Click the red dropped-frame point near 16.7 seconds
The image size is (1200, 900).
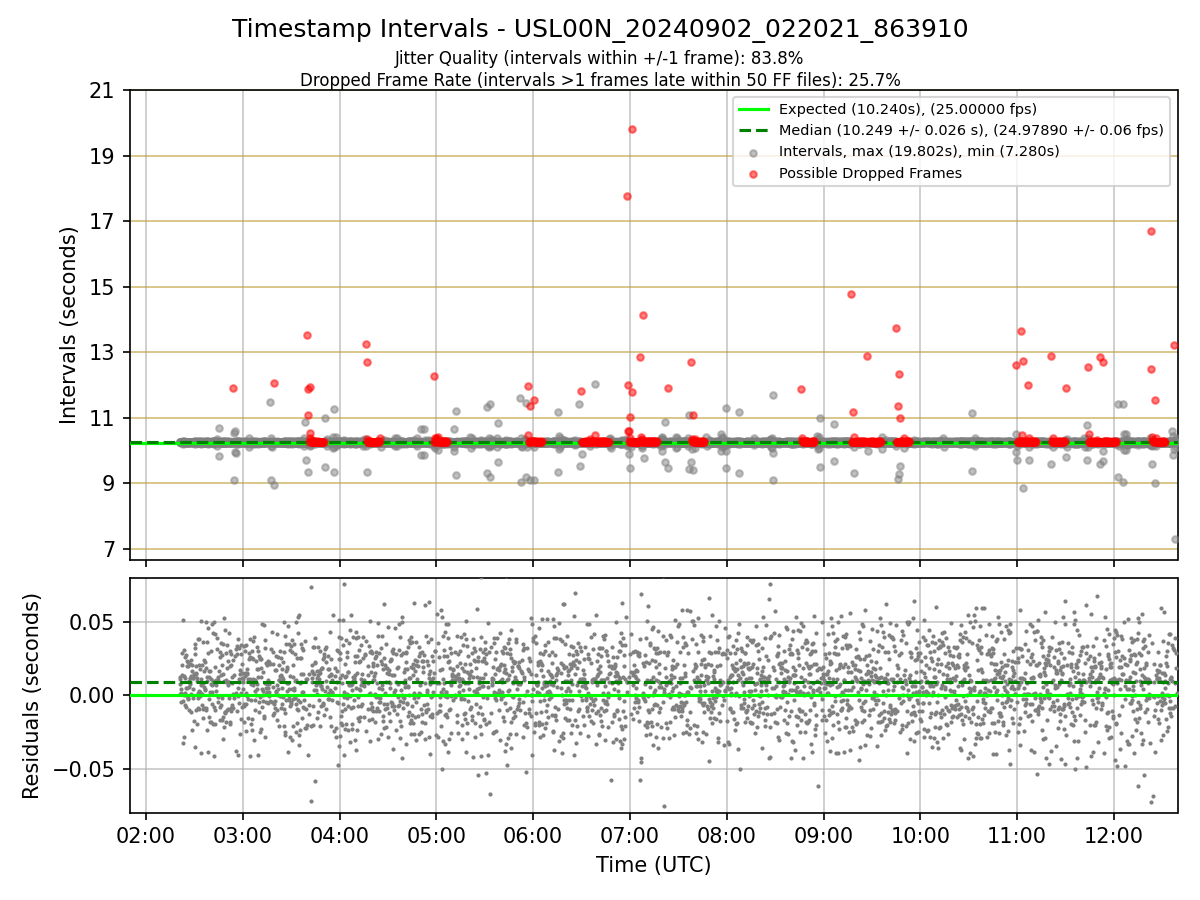(x=1151, y=231)
